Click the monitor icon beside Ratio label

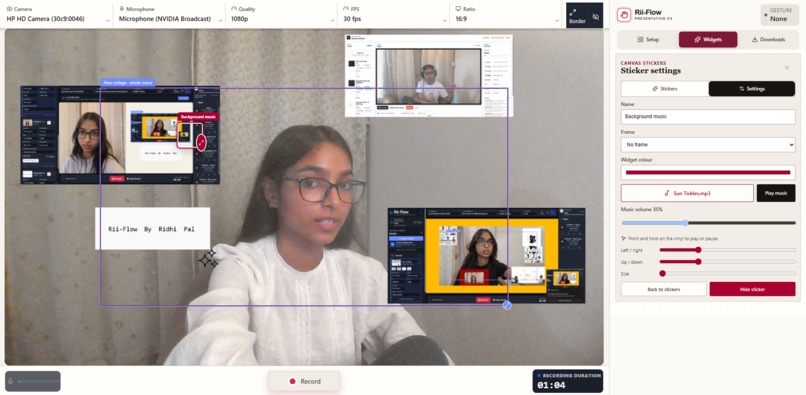(x=458, y=9)
